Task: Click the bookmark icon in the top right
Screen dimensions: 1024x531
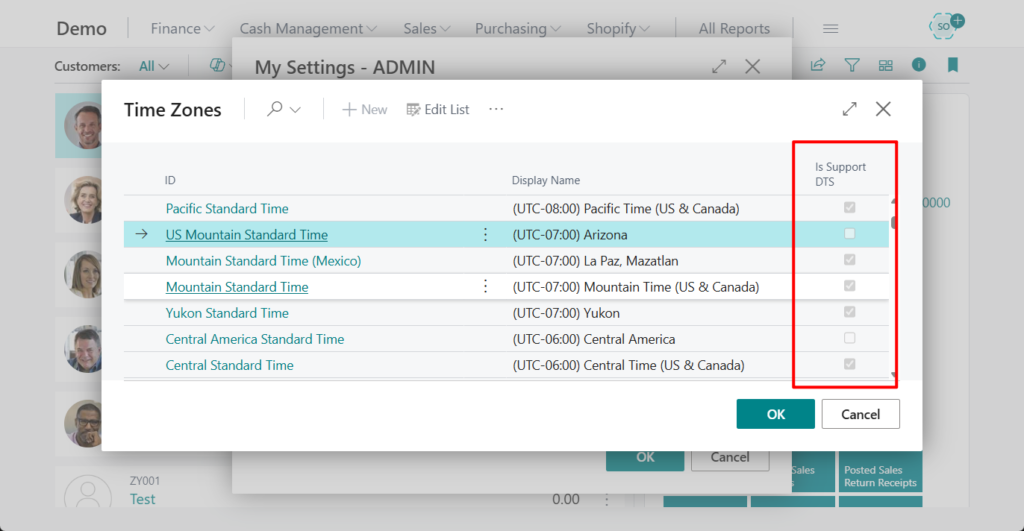Action: (953, 65)
